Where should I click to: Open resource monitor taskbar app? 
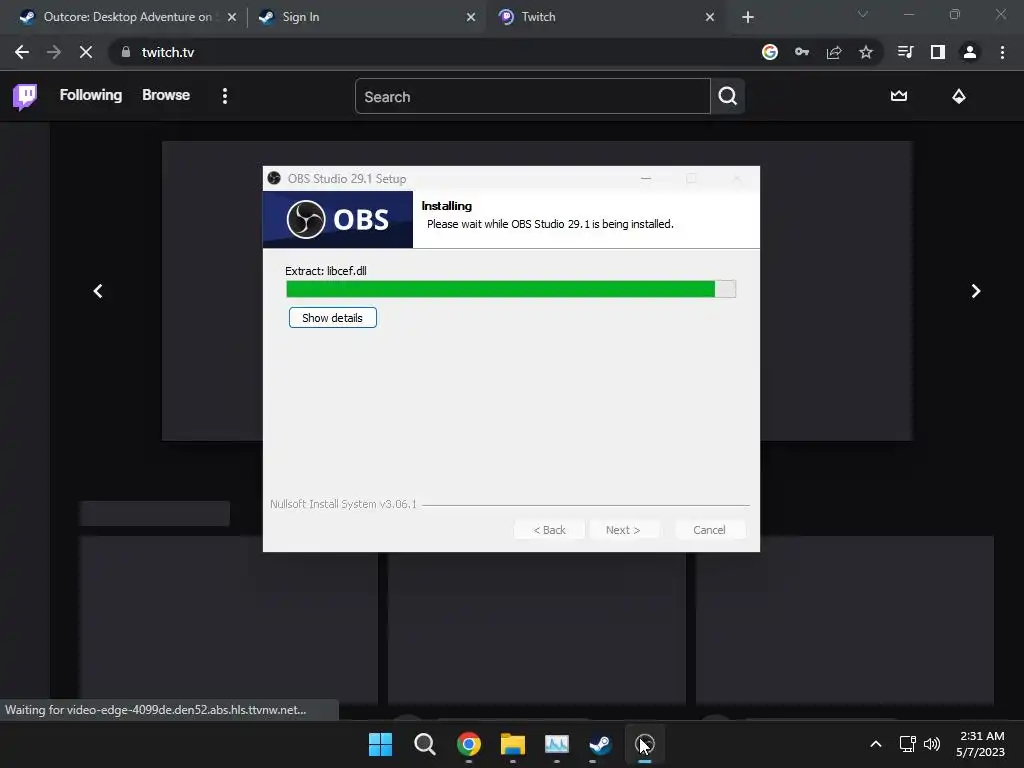coord(556,744)
